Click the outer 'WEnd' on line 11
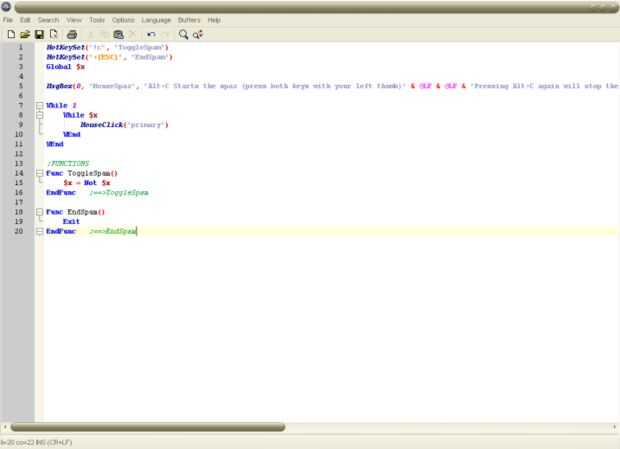620x449 pixels. 55,144
